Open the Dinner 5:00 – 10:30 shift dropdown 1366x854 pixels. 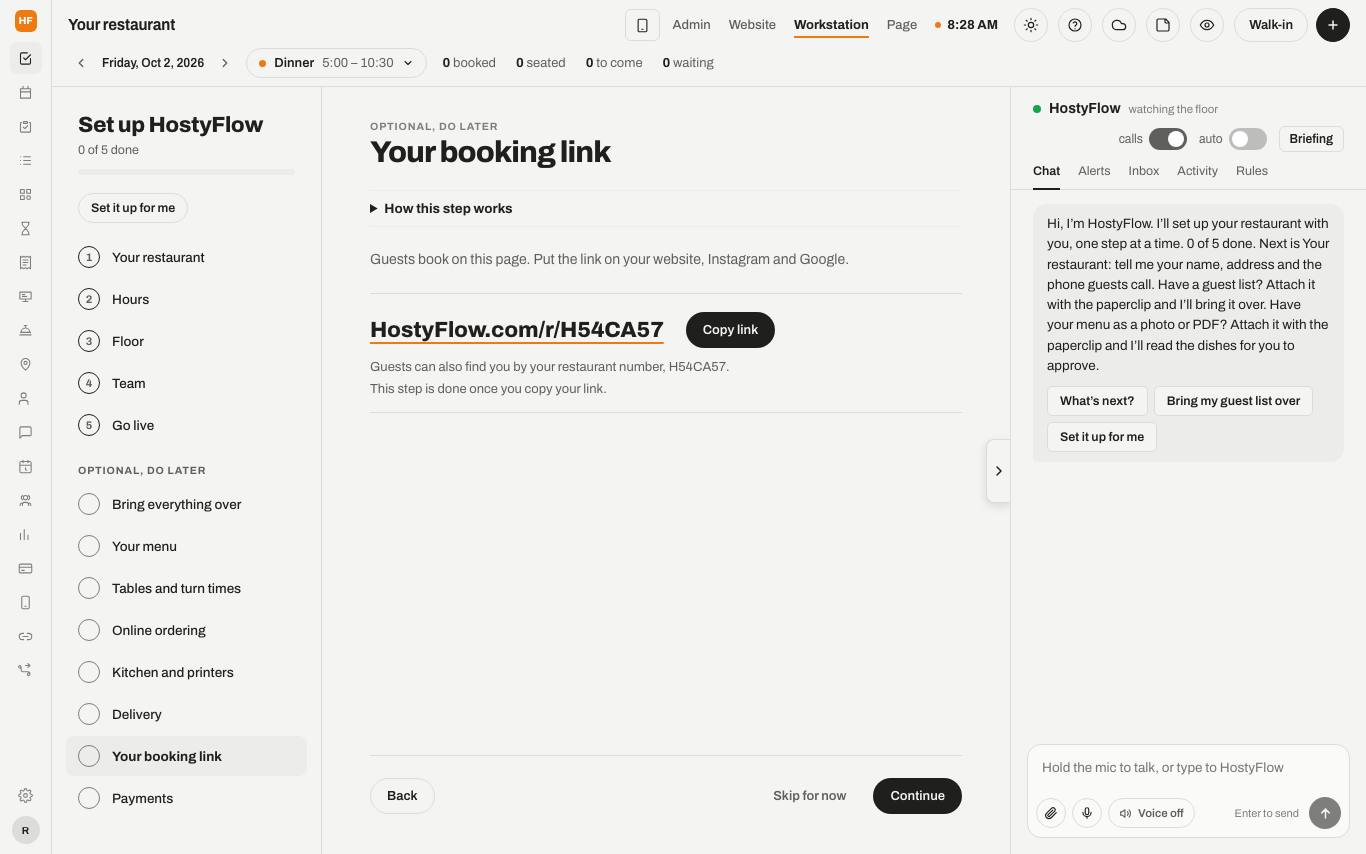pyautogui.click(x=336, y=63)
